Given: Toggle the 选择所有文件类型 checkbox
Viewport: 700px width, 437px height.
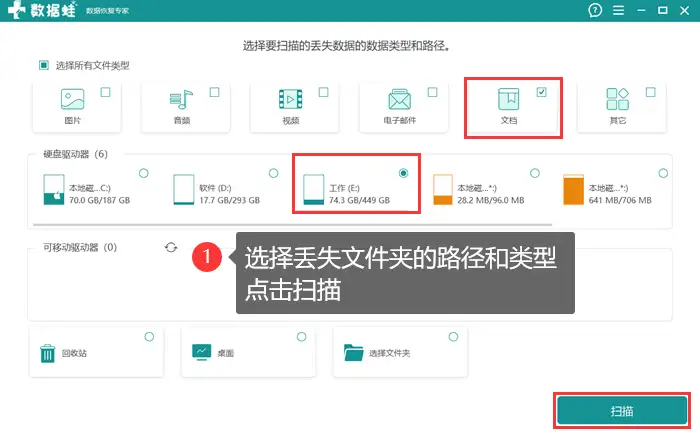Looking at the screenshot, I should click(x=44, y=65).
